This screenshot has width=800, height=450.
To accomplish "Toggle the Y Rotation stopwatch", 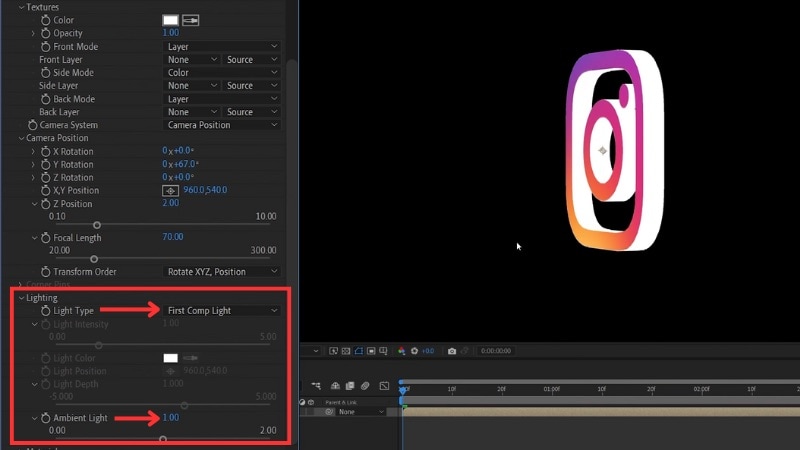I will (45, 164).
